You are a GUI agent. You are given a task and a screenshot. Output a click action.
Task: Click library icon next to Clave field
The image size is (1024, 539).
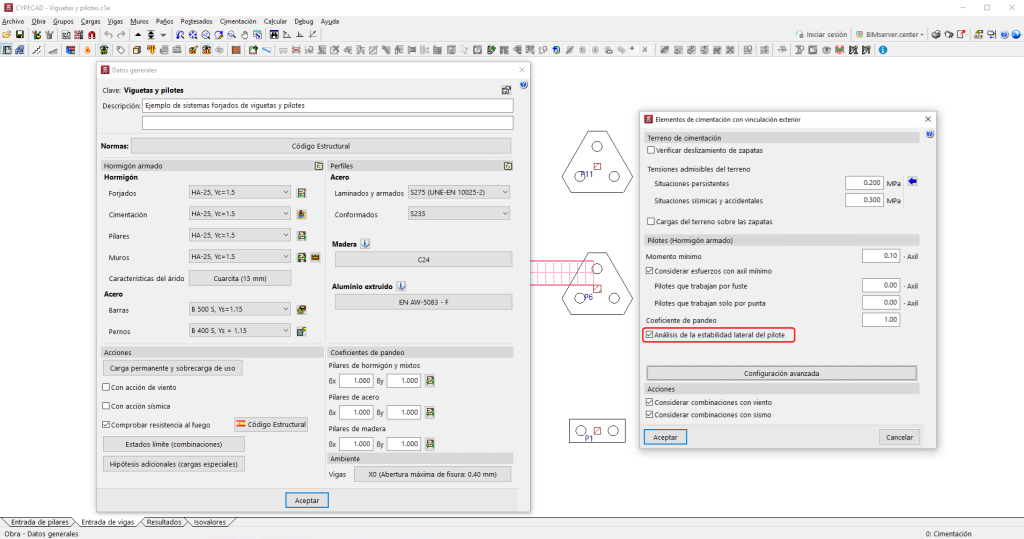pyautogui.click(x=506, y=90)
